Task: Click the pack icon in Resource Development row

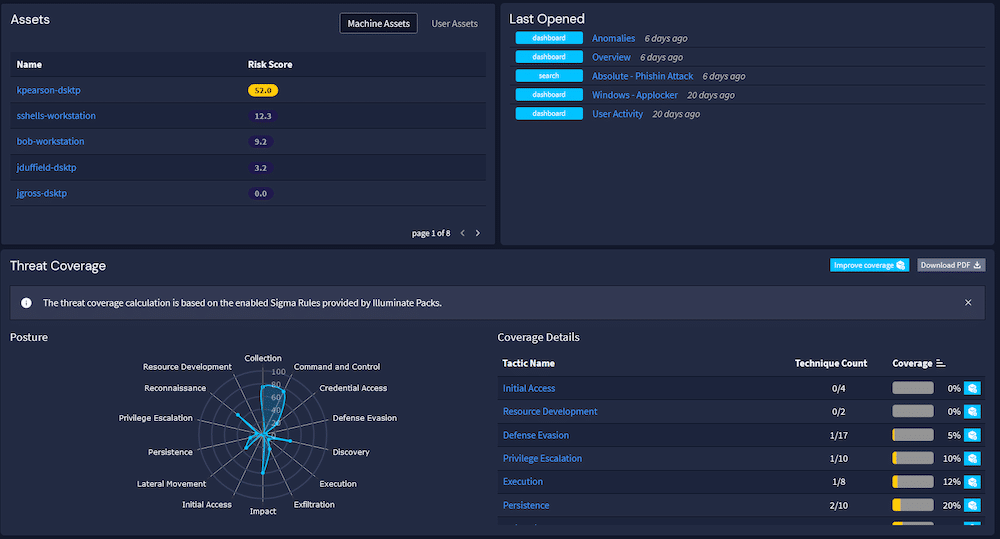Action: click(x=972, y=411)
